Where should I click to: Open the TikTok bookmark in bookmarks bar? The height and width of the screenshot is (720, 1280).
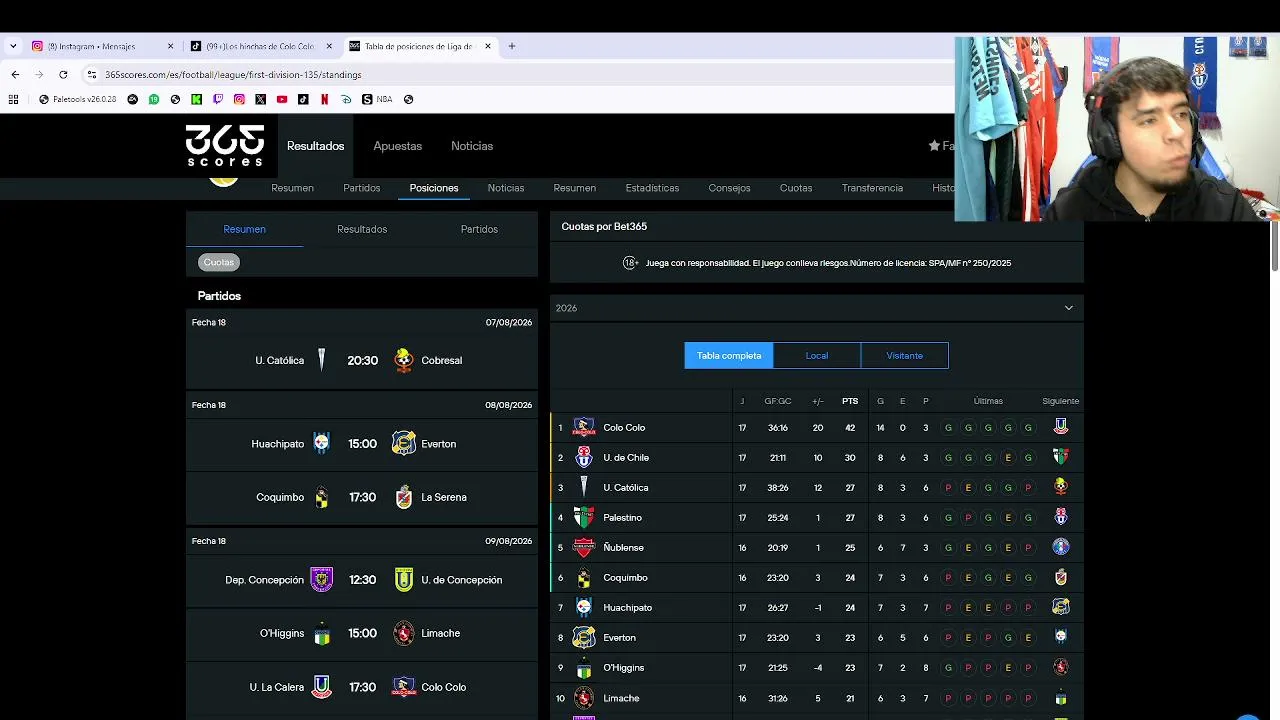303,100
